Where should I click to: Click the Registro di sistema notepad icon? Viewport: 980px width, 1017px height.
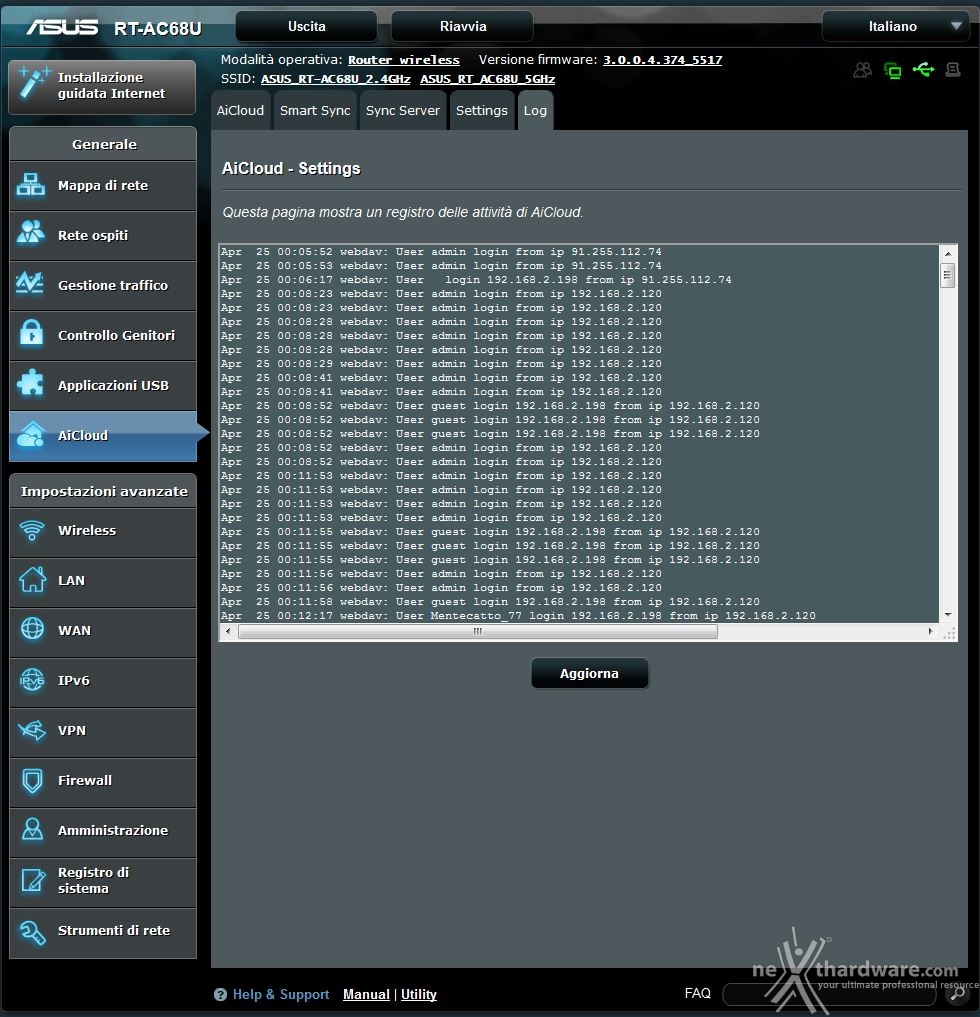click(x=32, y=880)
